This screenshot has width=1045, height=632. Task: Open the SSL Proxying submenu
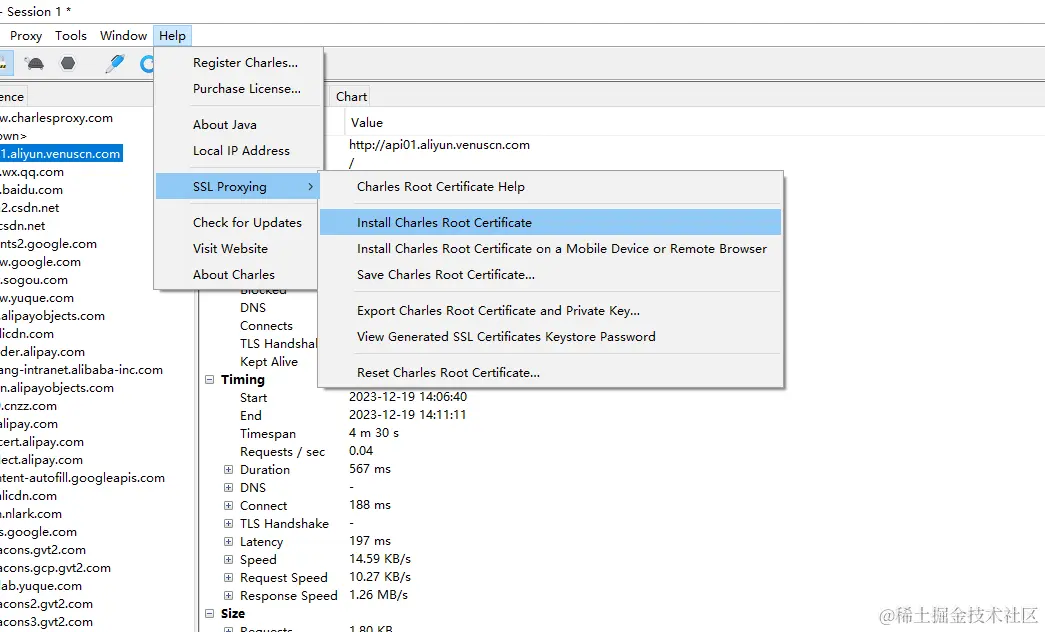click(x=238, y=187)
